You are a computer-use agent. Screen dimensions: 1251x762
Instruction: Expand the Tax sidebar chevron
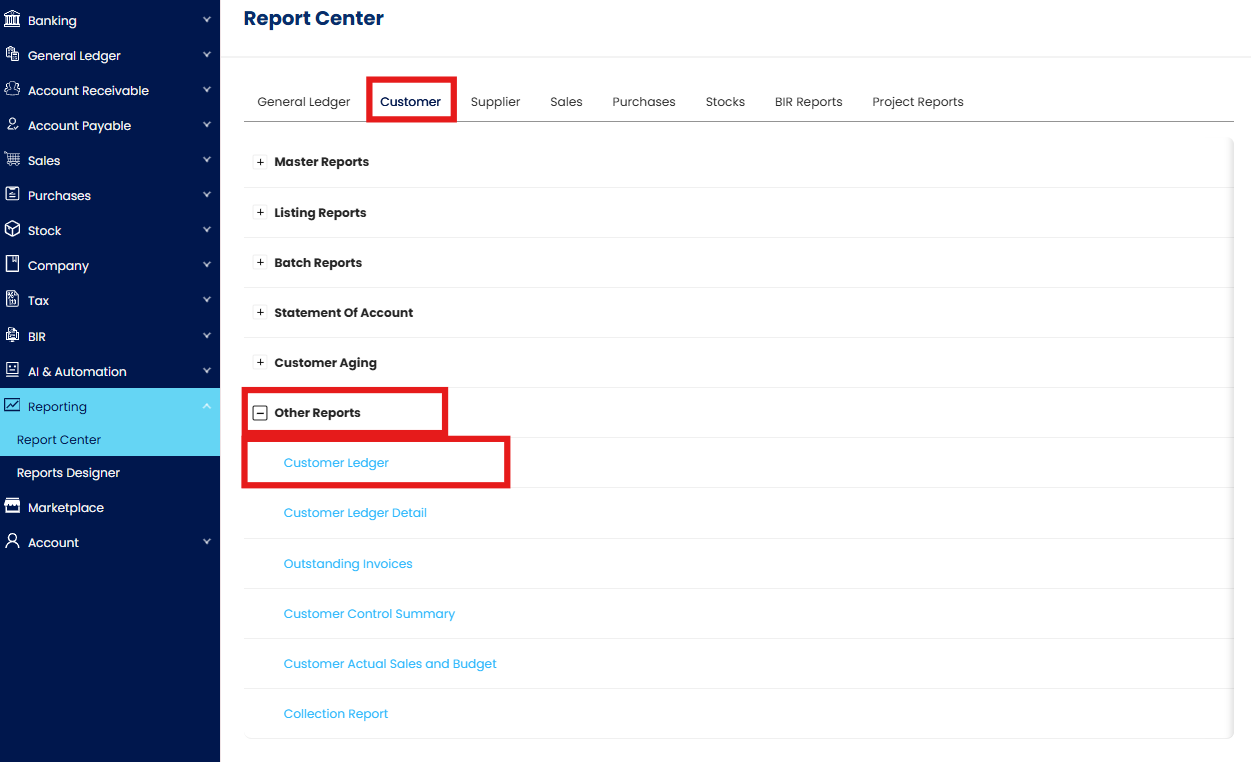click(x=206, y=300)
